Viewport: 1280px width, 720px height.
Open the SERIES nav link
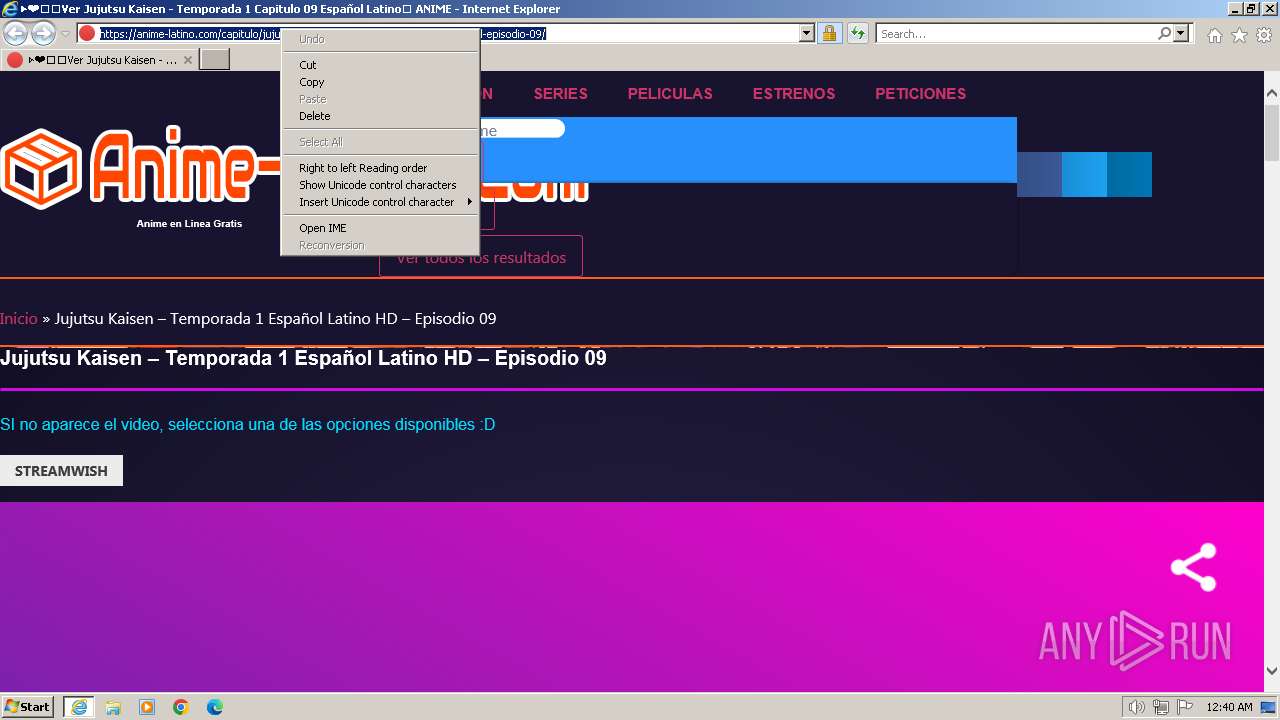click(x=561, y=94)
